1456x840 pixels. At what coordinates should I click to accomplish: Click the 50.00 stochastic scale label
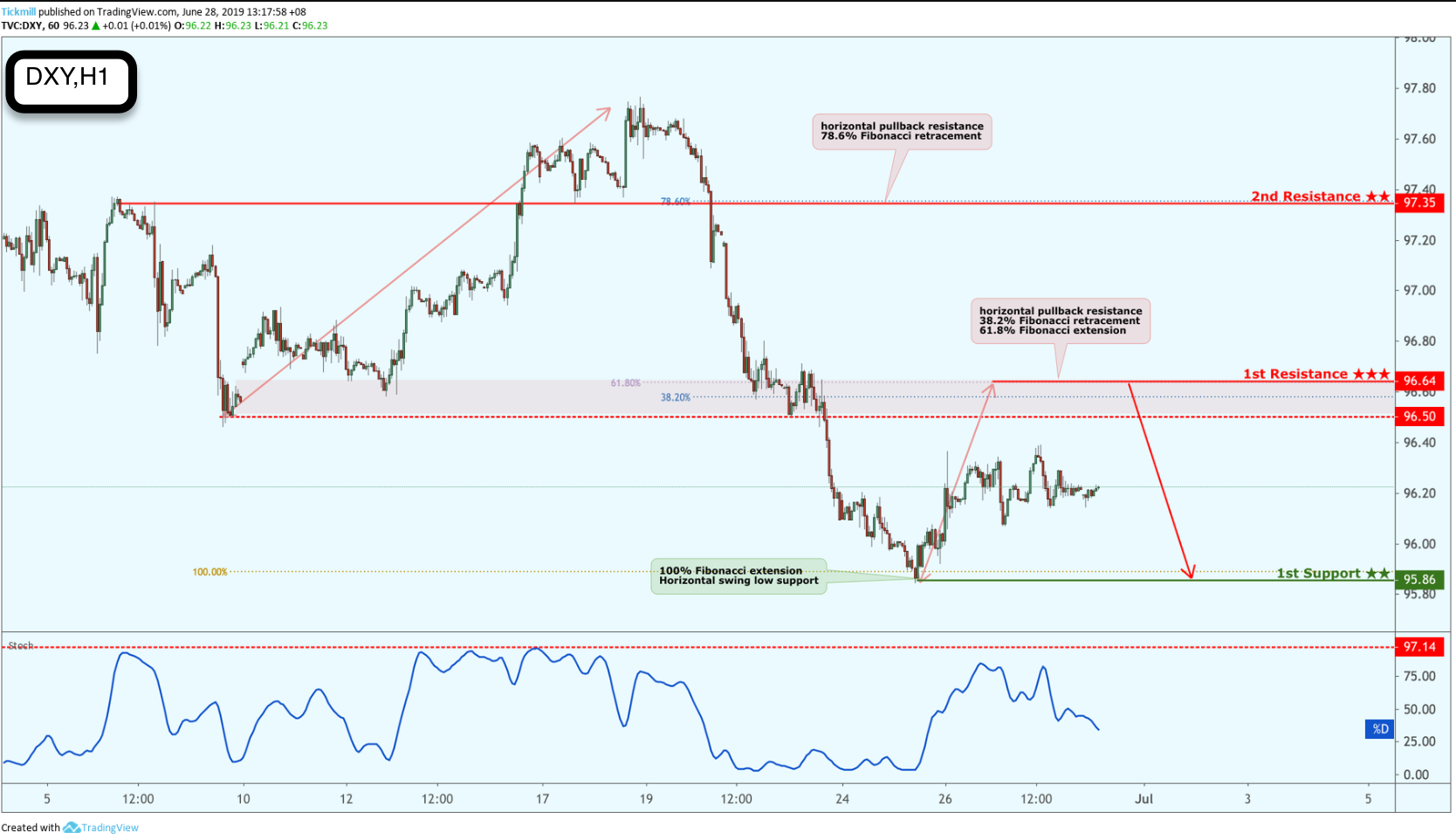click(1419, 709)
